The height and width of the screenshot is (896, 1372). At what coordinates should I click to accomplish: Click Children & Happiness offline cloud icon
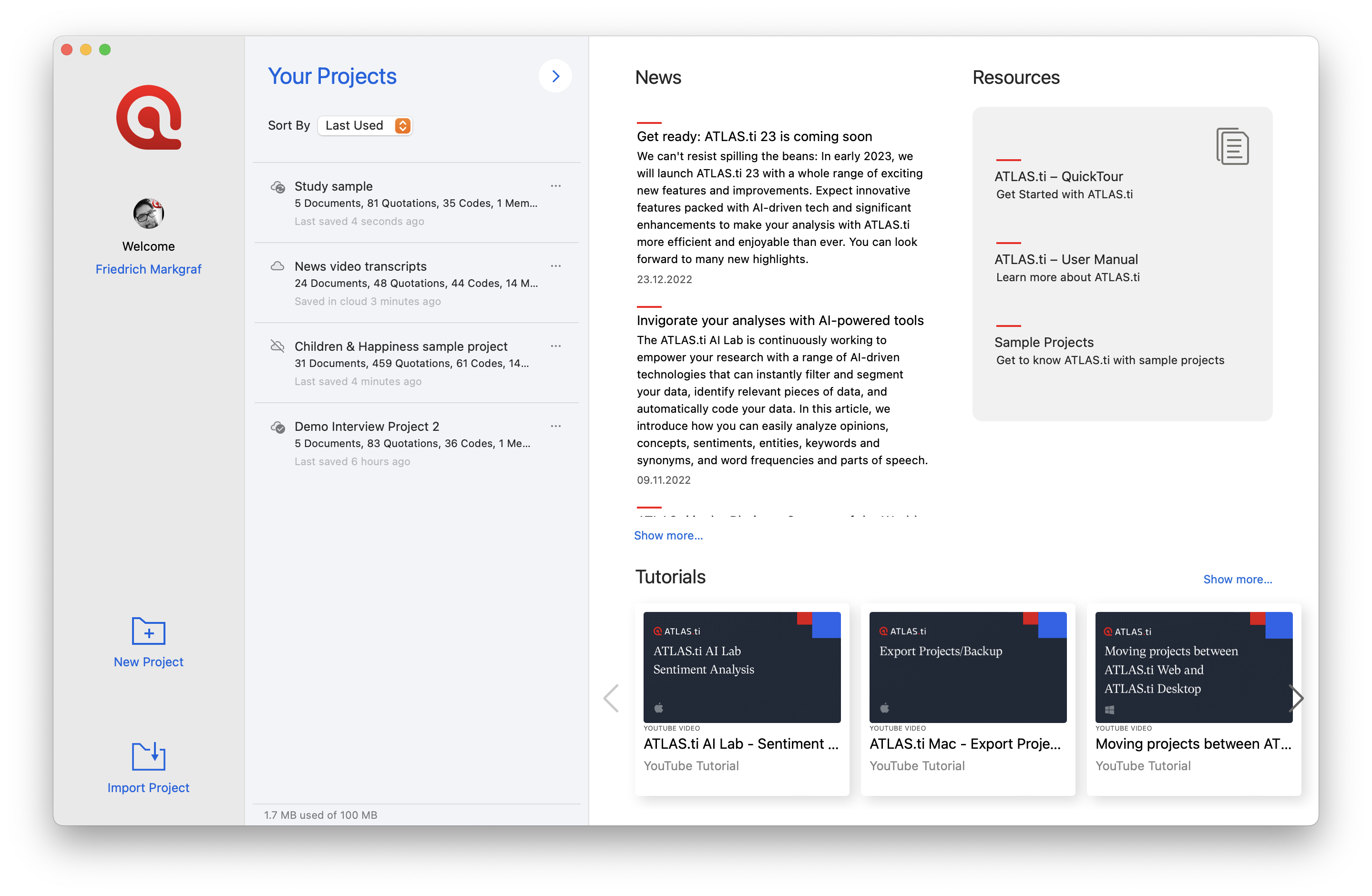click(x=278, y=346)
